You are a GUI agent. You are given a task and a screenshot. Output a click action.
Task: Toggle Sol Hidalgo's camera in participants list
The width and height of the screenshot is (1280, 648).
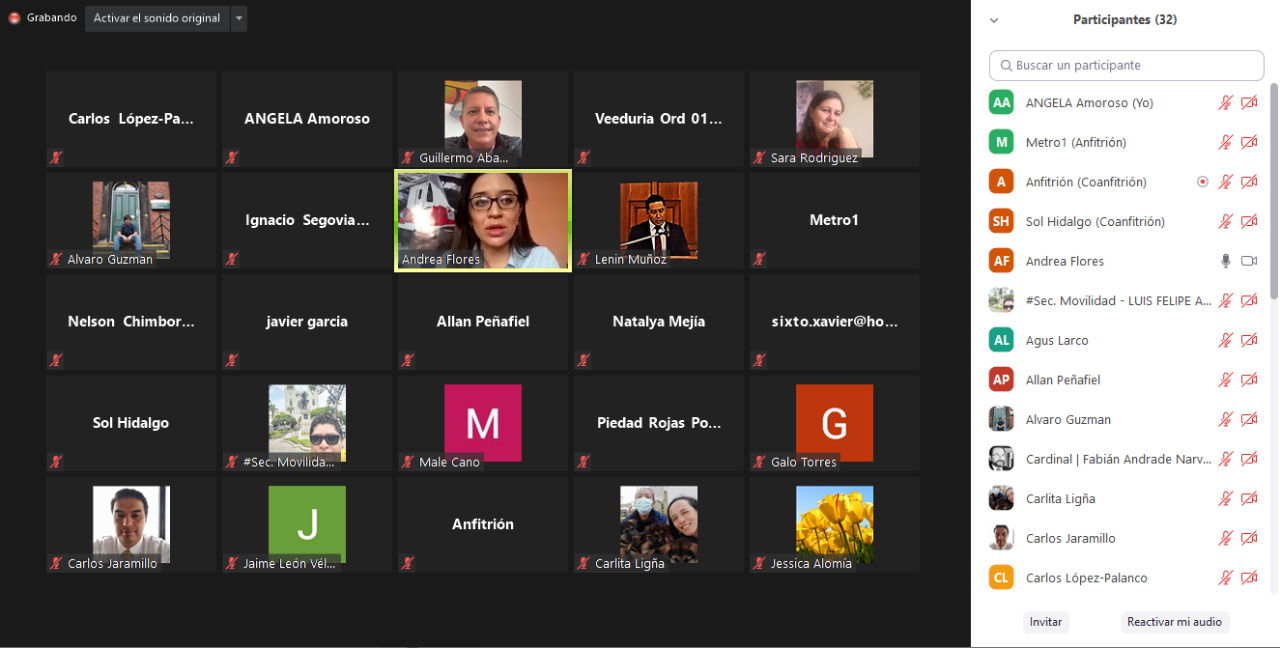point(1249,221)
